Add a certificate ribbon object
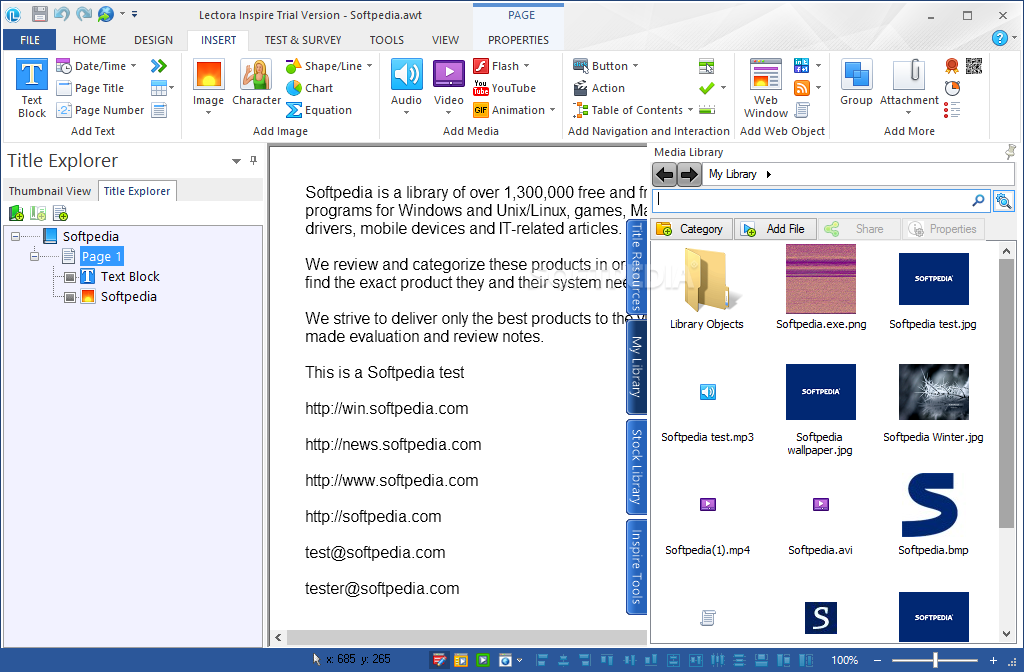 (x=952, y=66)
